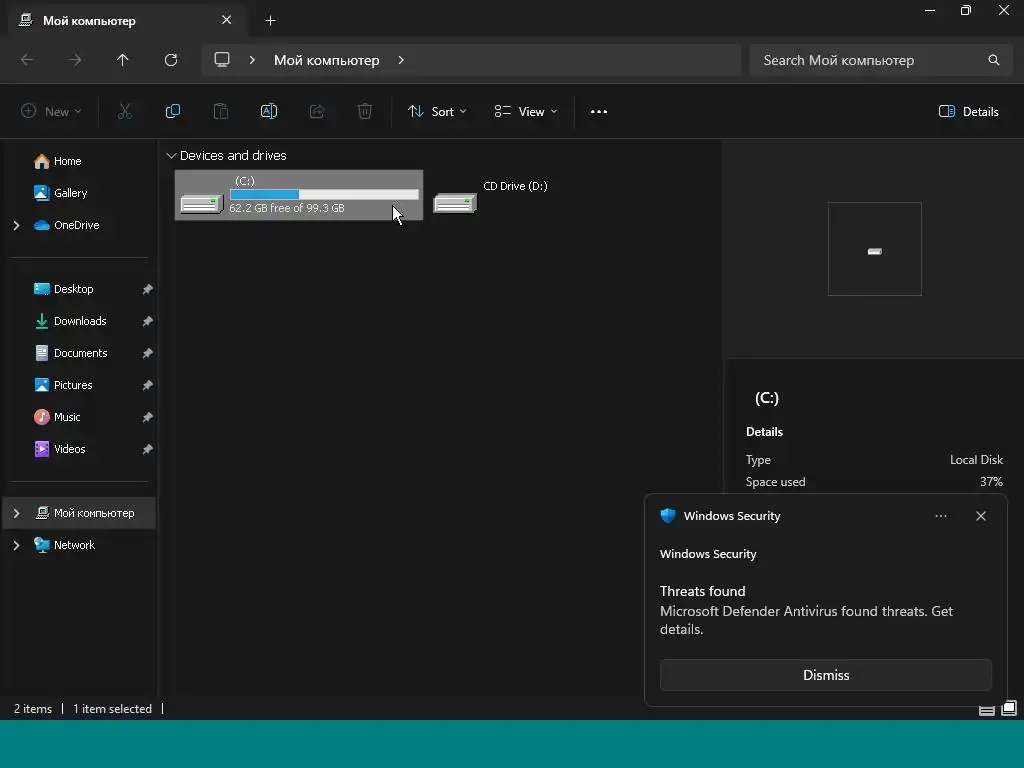The height and width of the screenshot is (768, 1024).
Task: Navigate up one folder level
Action: [123, 60]
